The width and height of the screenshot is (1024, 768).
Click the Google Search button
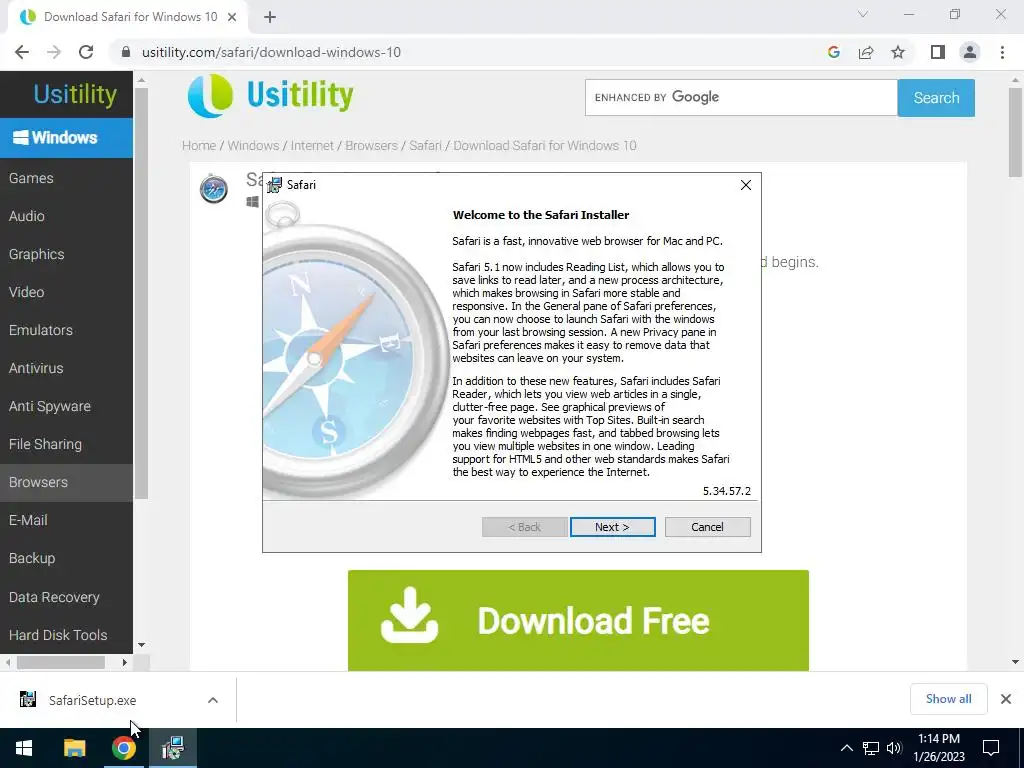[936, 98]
